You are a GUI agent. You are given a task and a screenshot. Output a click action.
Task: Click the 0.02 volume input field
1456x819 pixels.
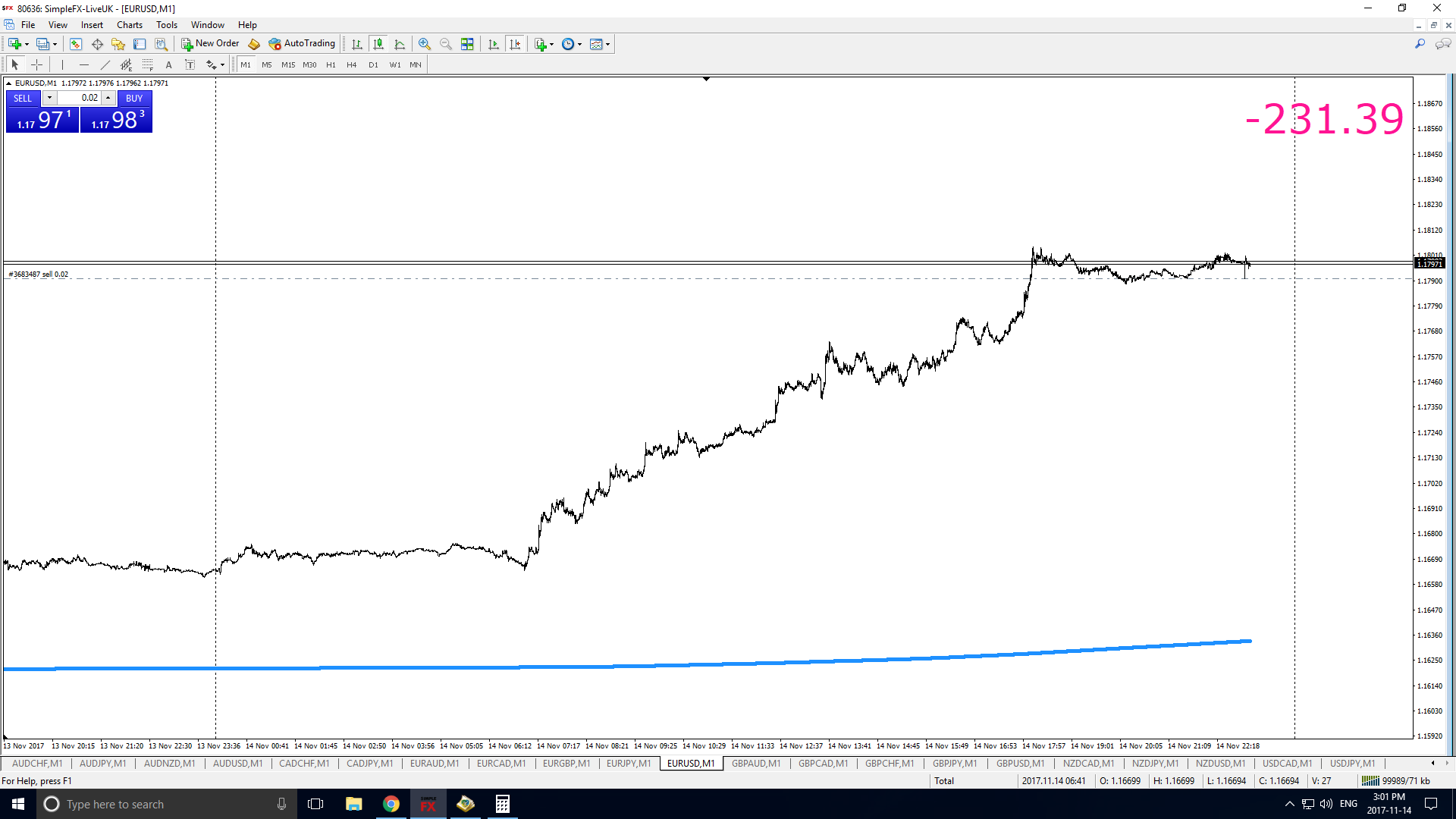pos(79,98)
